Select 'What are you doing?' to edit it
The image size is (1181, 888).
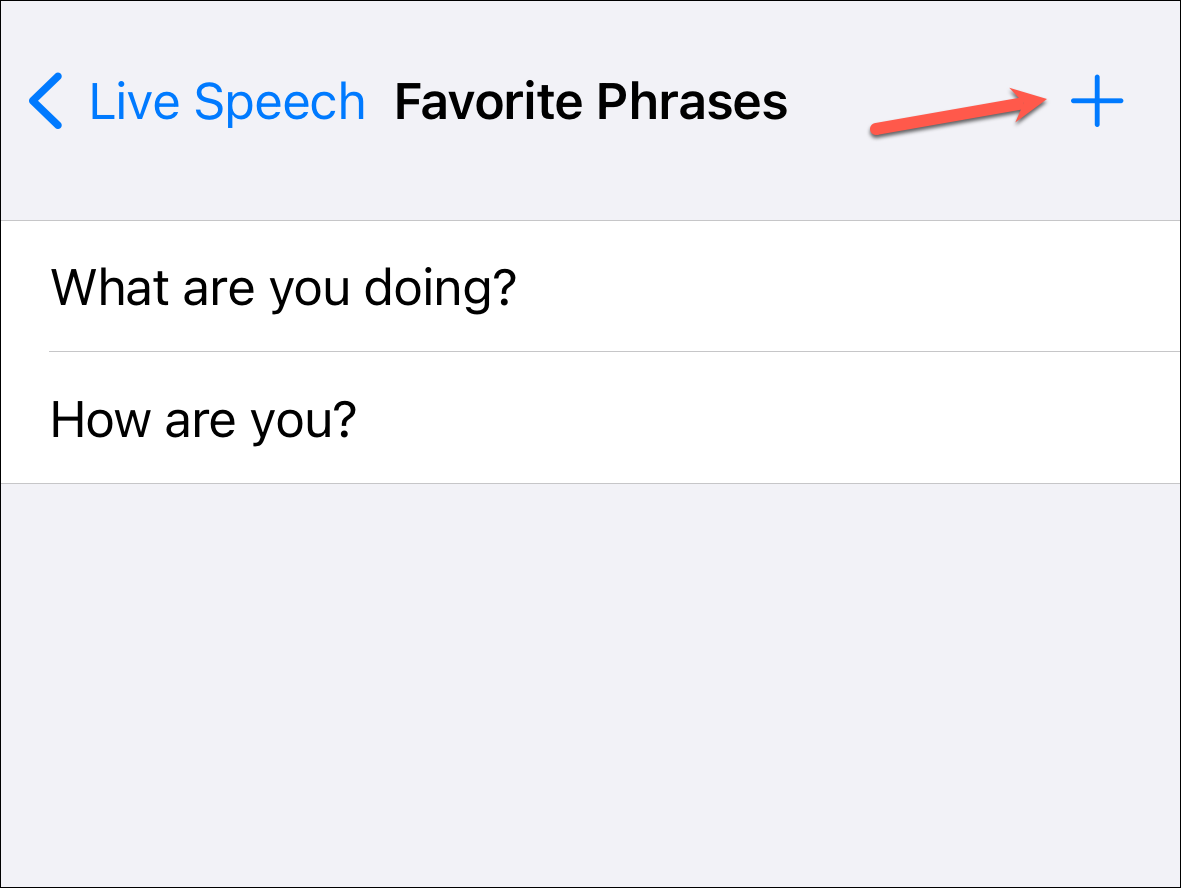[283, 286]
